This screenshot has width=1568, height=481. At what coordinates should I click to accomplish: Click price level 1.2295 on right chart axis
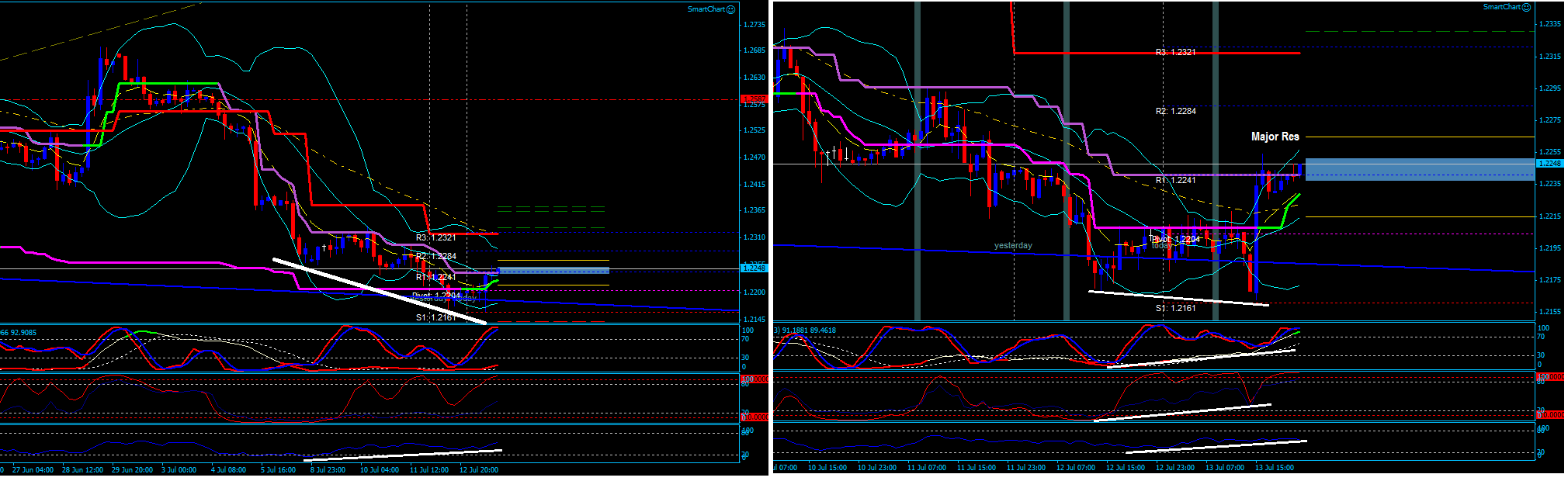pos(1550,88)
